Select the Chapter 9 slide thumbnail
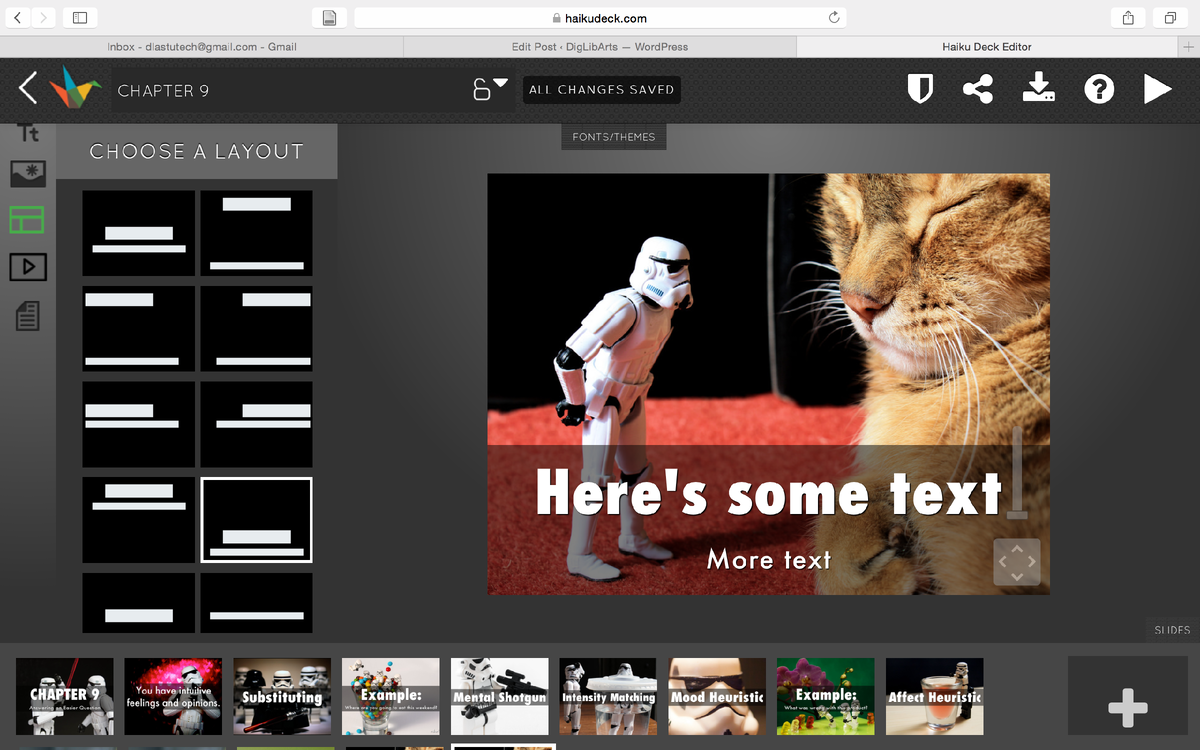Viewport: 1200px width, 750px height. tap(65, 695)
